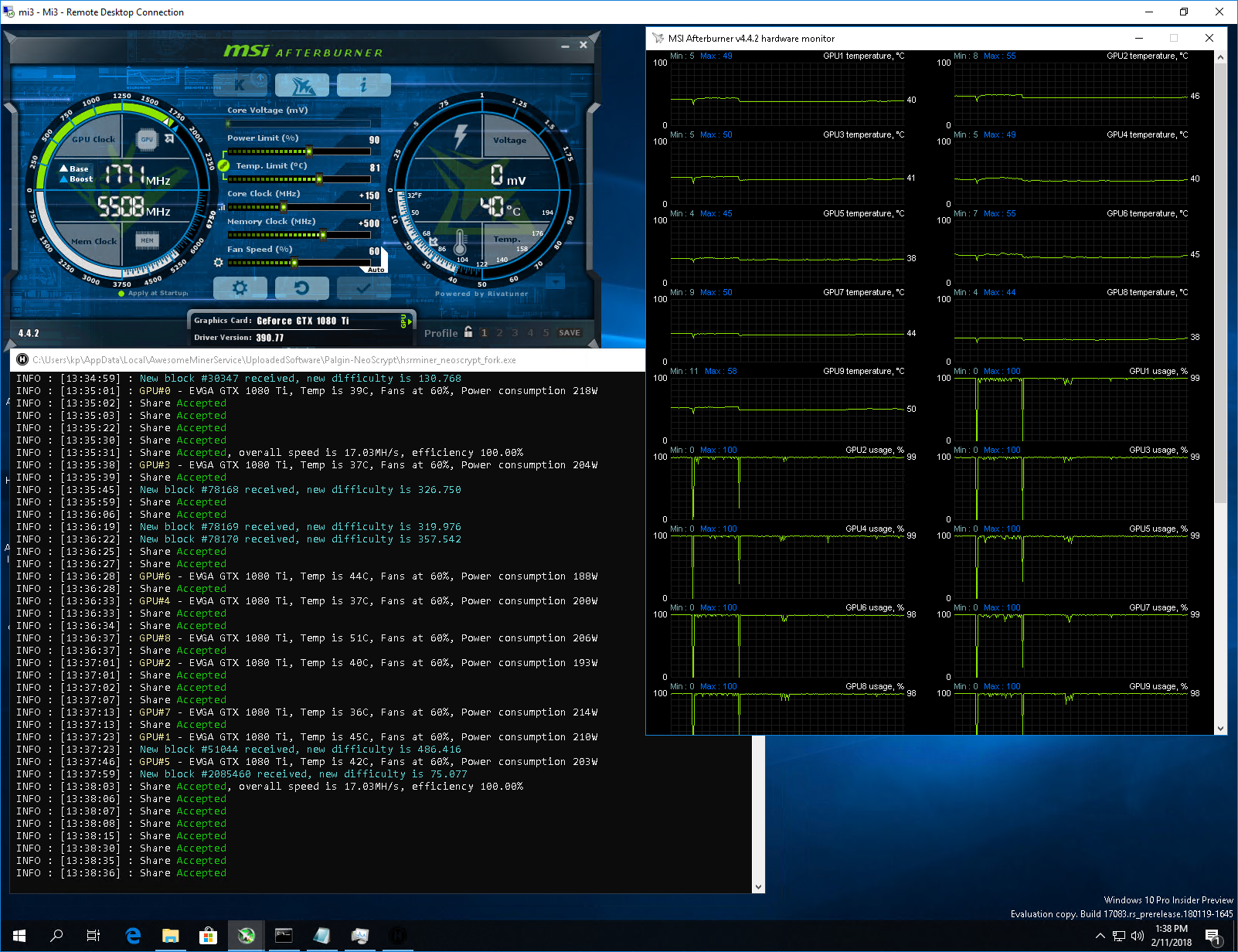1238x952 pixels.
Task: Select profile slot 4
Action: coord(530,333)
